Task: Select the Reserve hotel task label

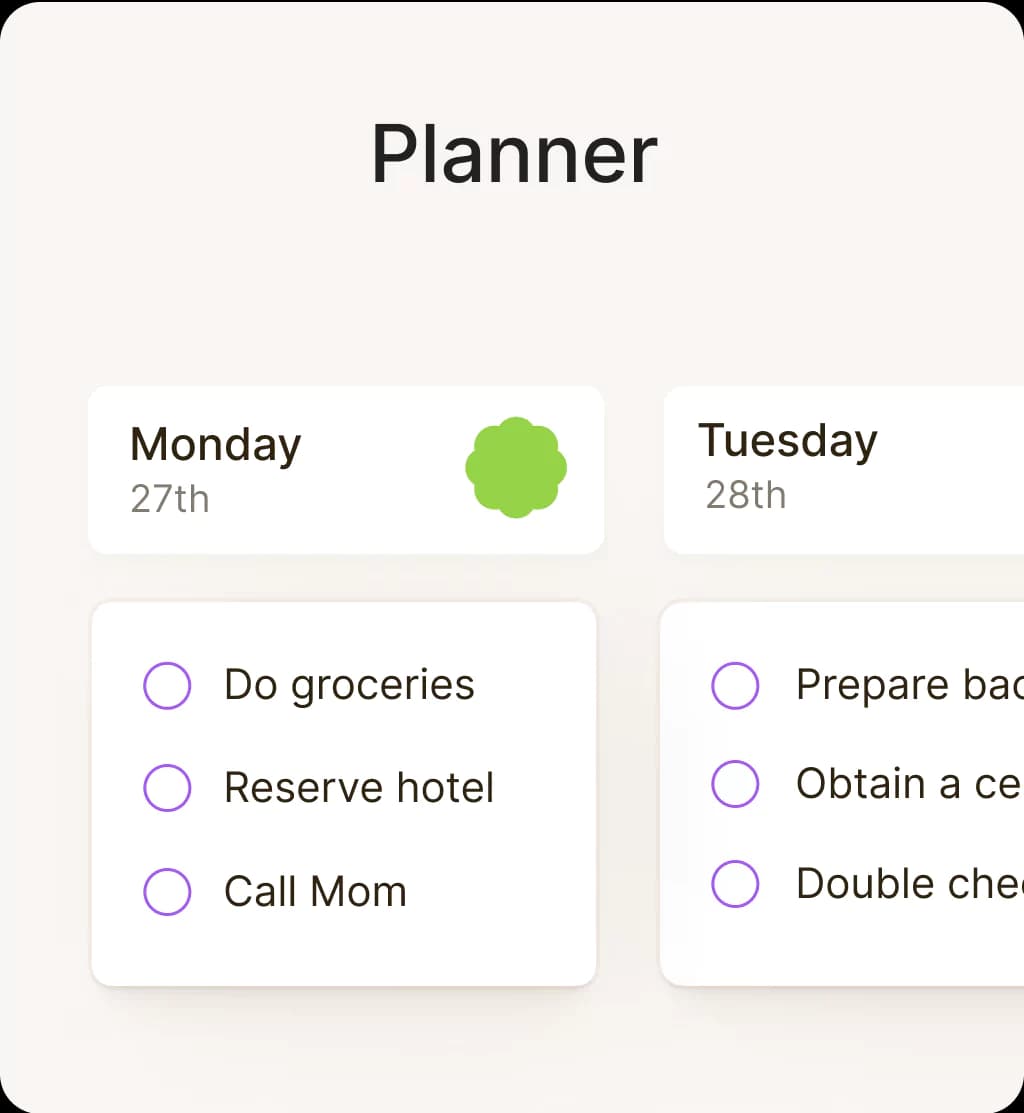Action: [x=359, y=788]
